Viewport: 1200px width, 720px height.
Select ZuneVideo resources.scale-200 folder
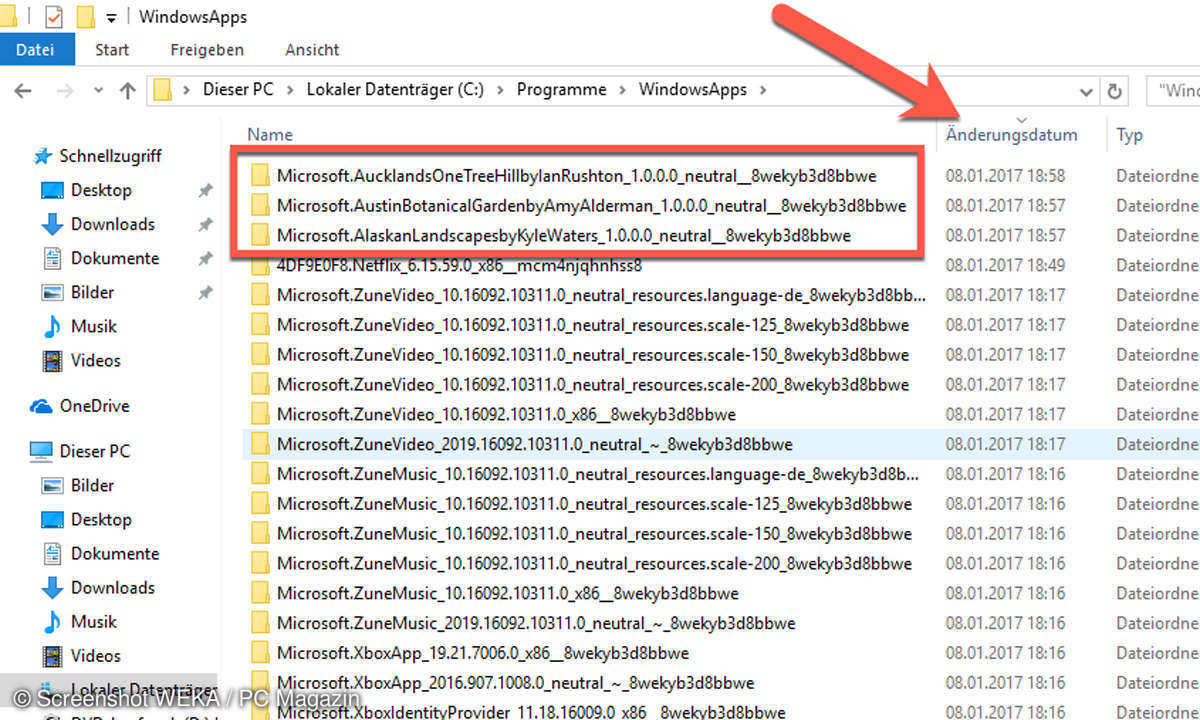pos(593,384)
